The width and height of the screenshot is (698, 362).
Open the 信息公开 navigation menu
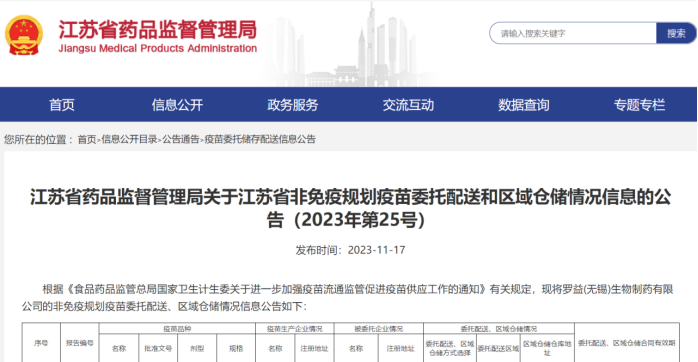[x=177, y=105]
